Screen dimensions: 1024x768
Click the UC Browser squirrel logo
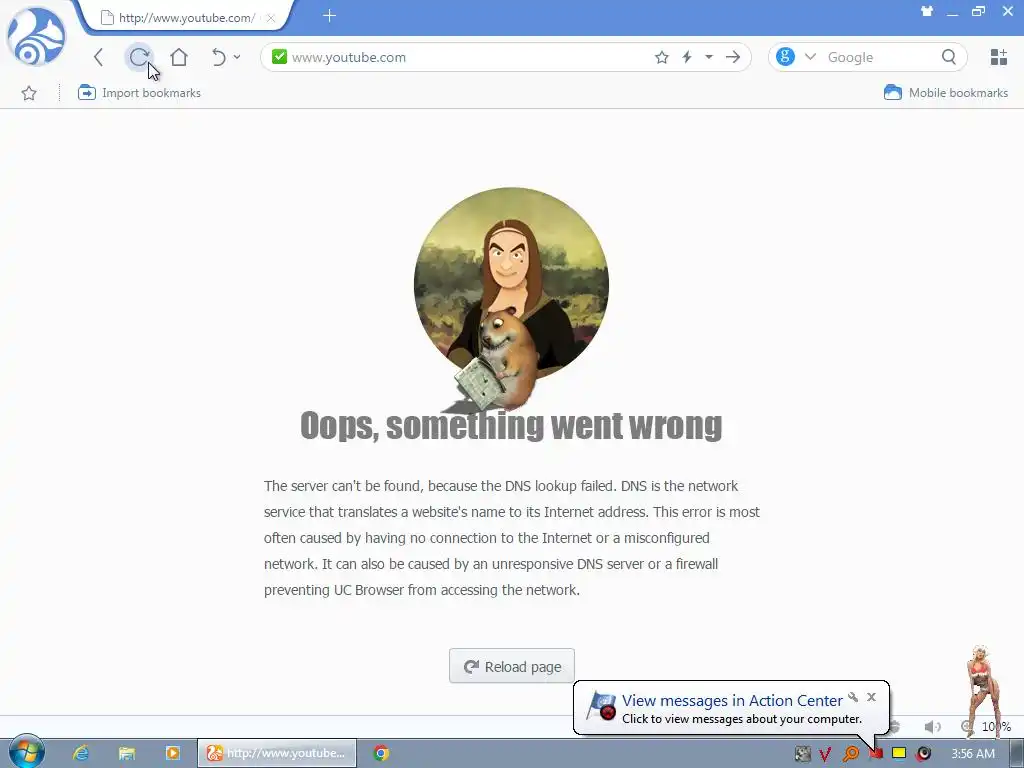point(36,37)
